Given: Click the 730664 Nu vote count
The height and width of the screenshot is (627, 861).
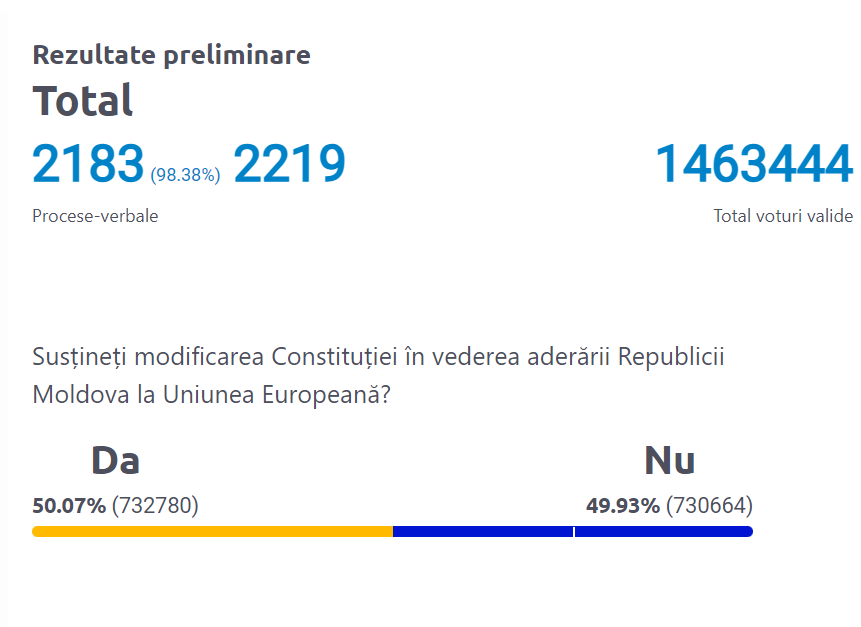Looking at the screenshot, I should (x=709, y=505).
